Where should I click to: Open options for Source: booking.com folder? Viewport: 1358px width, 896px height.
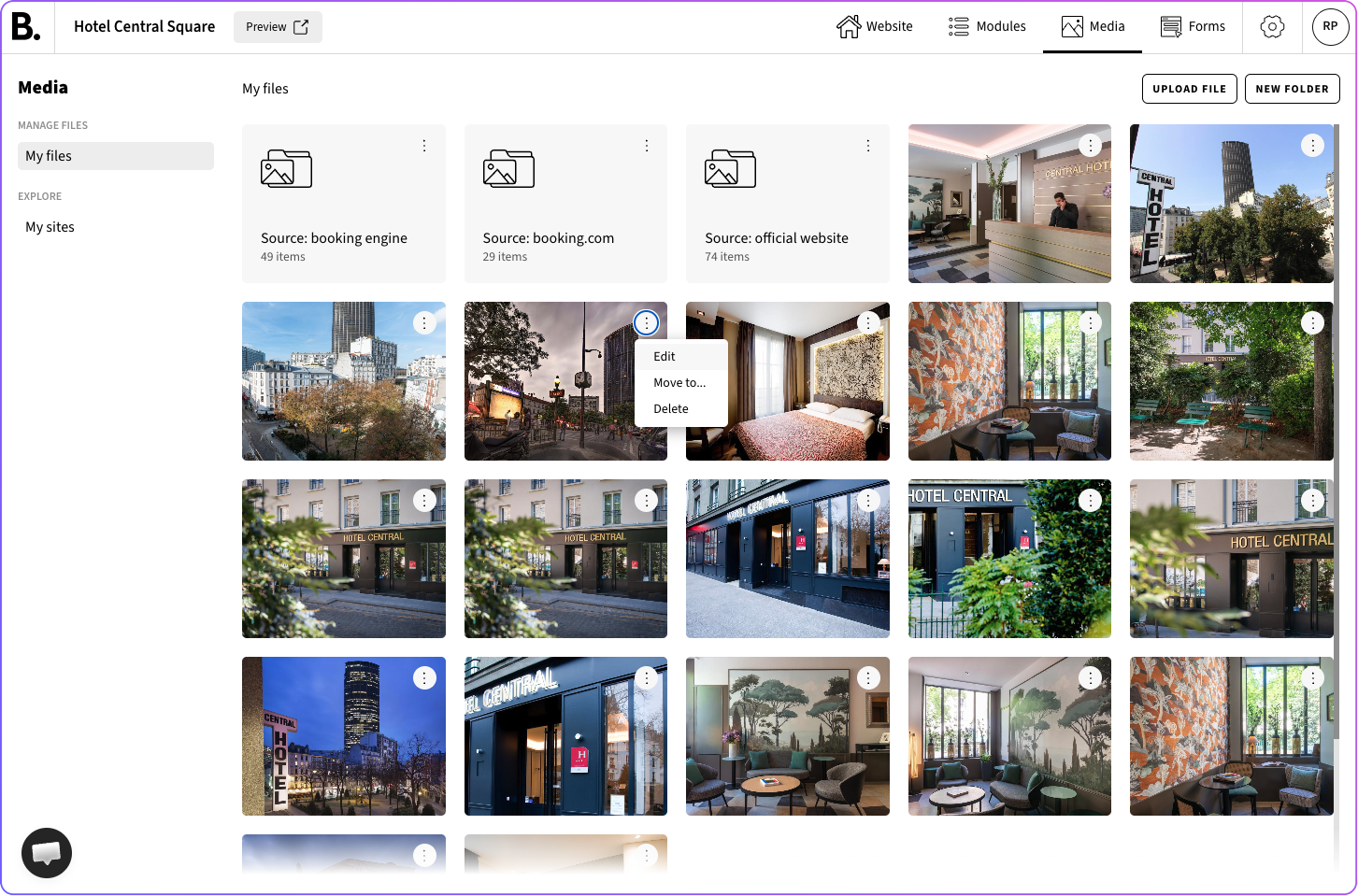[647, 146]
